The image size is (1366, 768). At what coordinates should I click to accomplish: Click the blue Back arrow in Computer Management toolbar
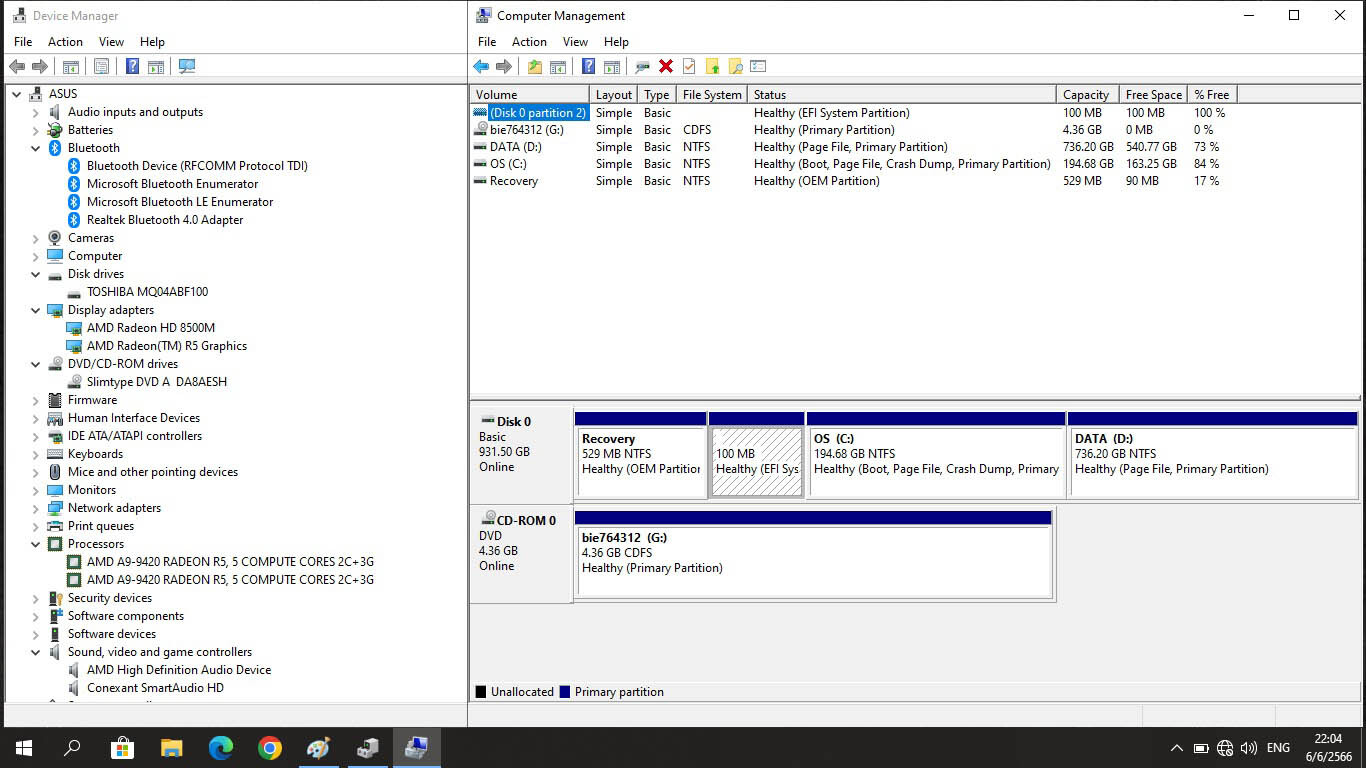pos(481,67)
